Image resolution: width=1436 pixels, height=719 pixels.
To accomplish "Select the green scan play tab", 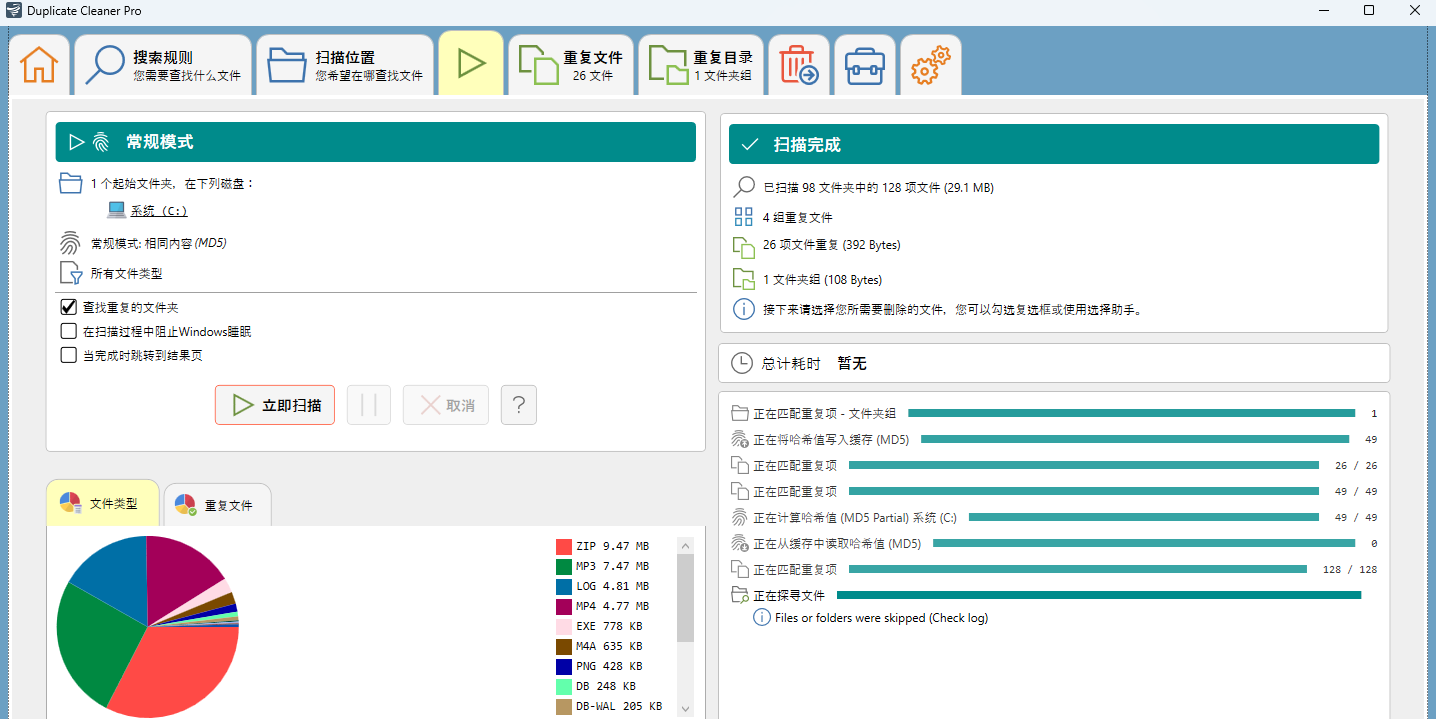I will (x=470, y=63).
